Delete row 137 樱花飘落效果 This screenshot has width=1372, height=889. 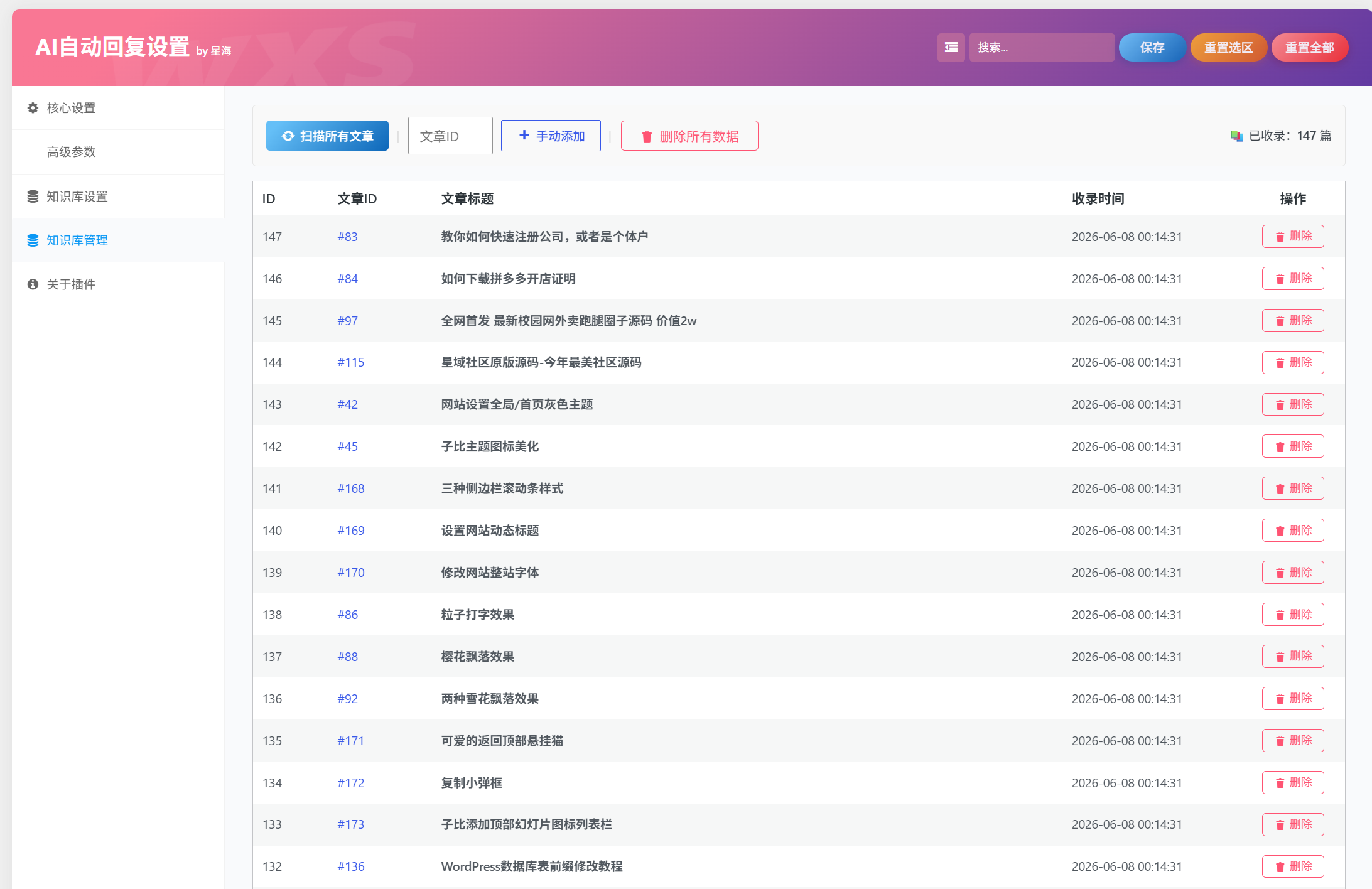tap(1293, 657)
